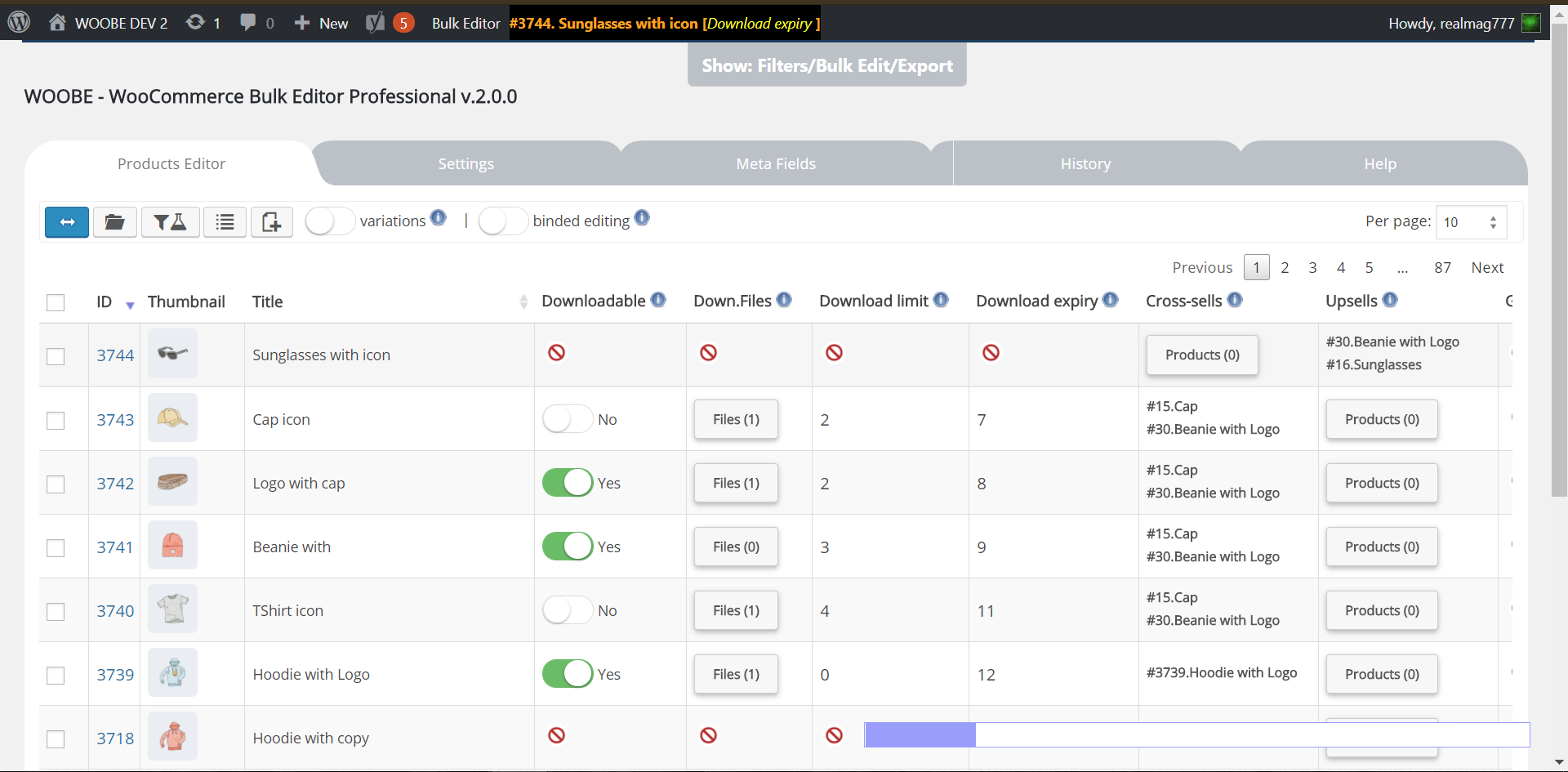
Task: Switch to the Meta Fields tab
Action: coord(776,164)
